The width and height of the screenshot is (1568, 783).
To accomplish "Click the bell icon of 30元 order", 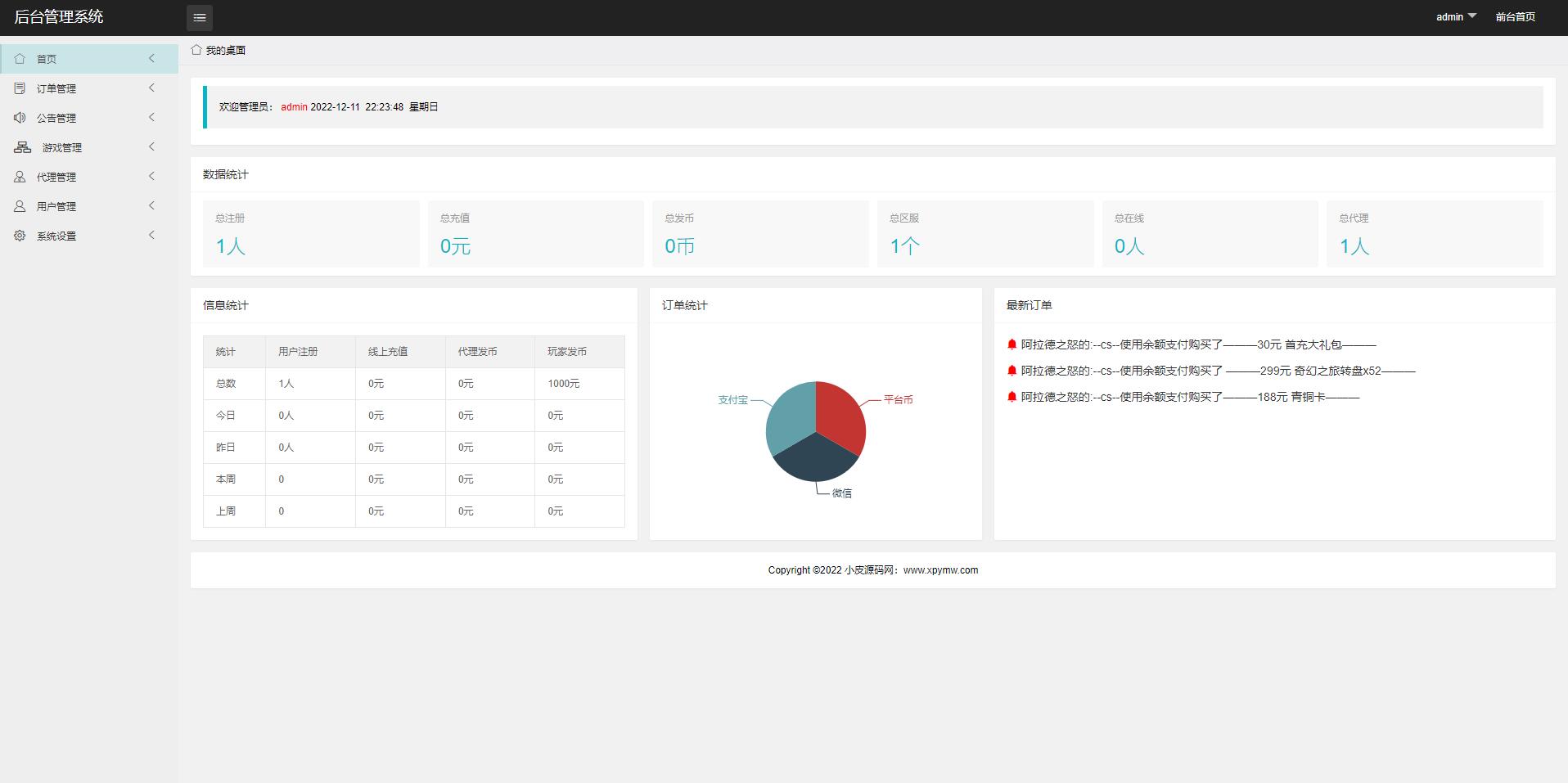I will point(1012,344).
